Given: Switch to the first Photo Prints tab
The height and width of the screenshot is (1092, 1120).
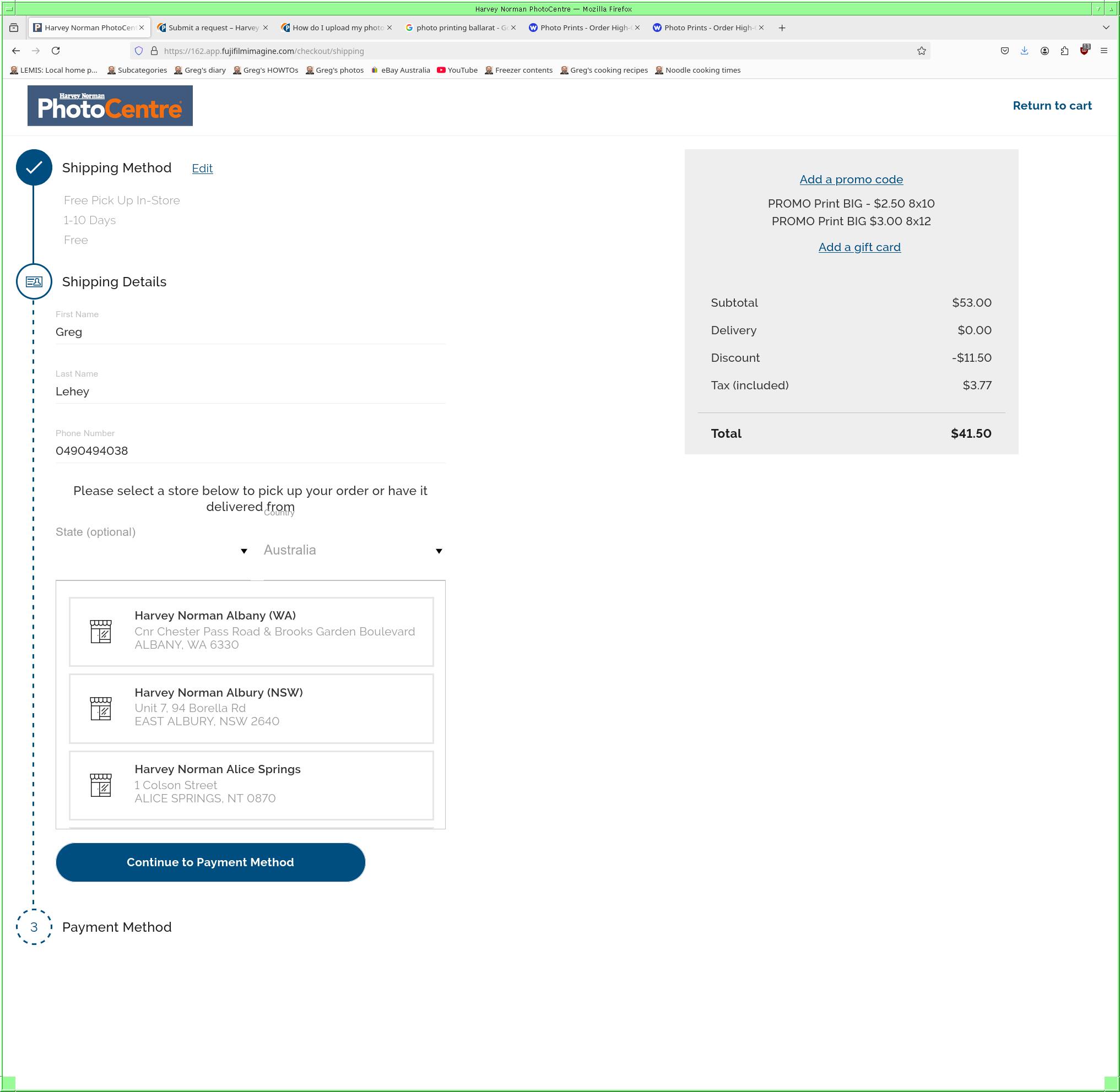Looking at the screenshot, I should (585, 28).
